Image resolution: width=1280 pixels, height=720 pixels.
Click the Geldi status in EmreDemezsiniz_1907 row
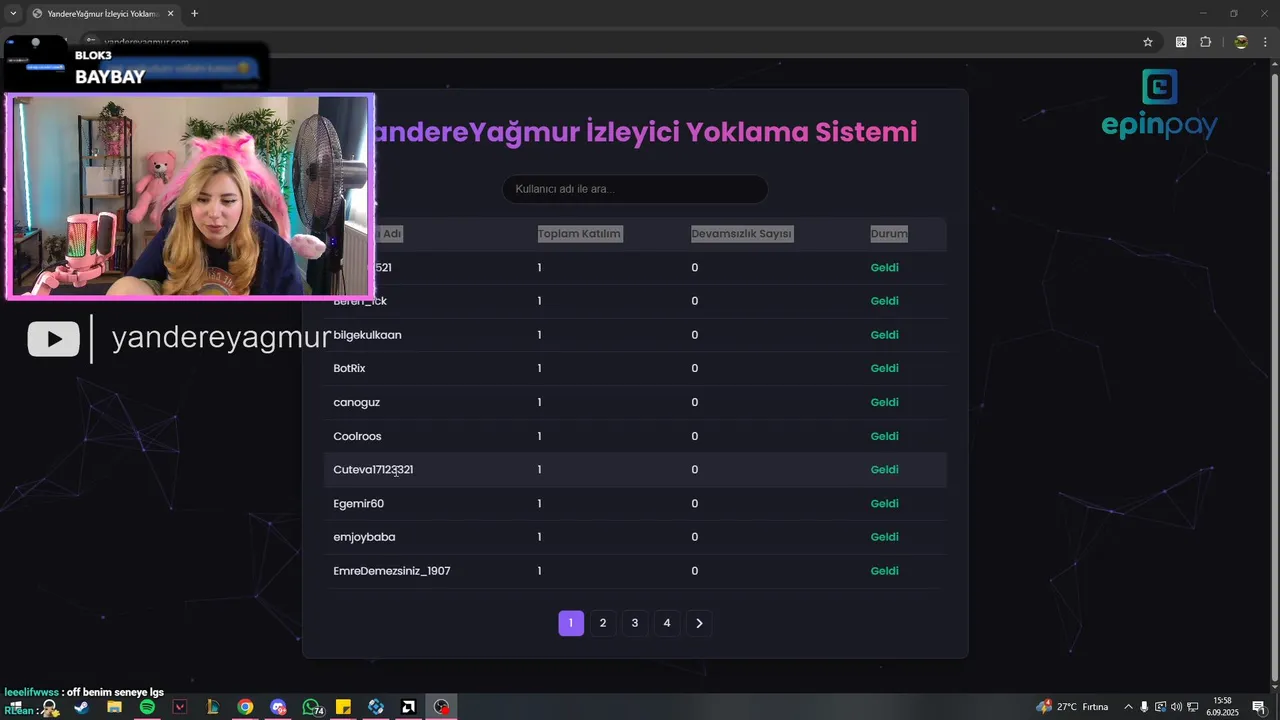pyautogui.click(x=884, y=571)
